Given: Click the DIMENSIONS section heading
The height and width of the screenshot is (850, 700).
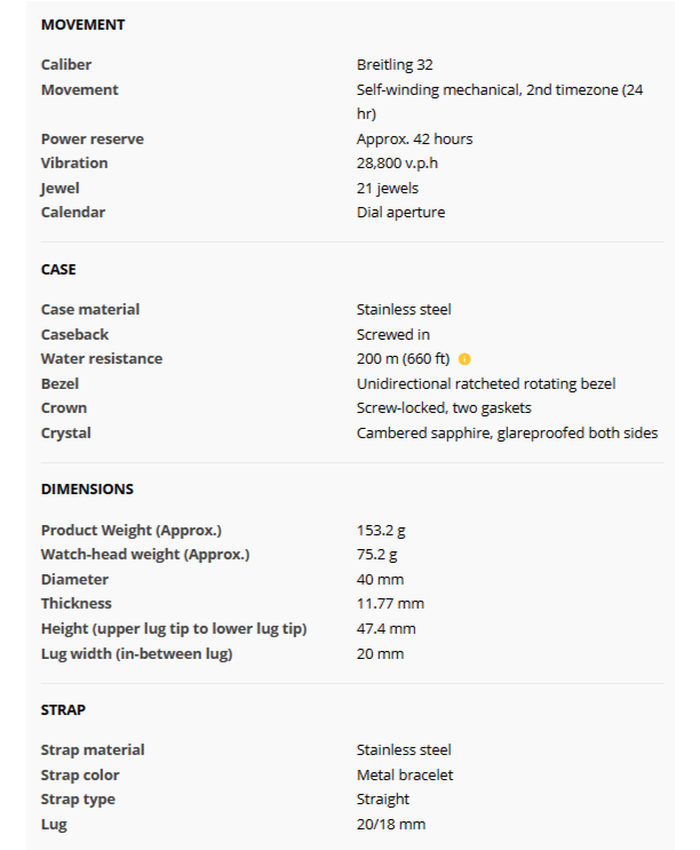Looking at the screenshot, I should coord(87,489).
